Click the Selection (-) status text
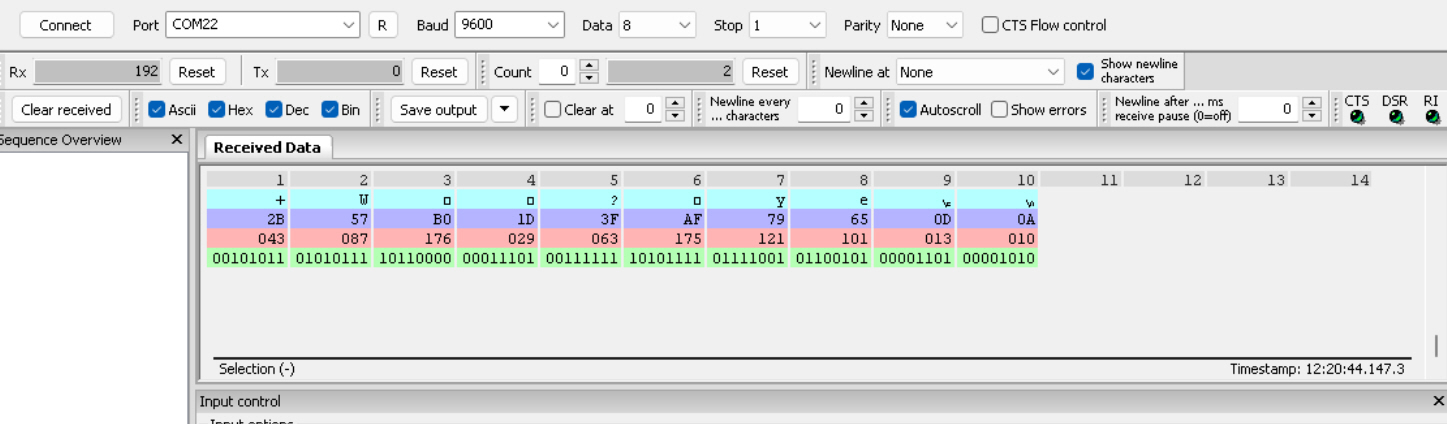Screen dimensions: 1447x424 pos(257,369)
